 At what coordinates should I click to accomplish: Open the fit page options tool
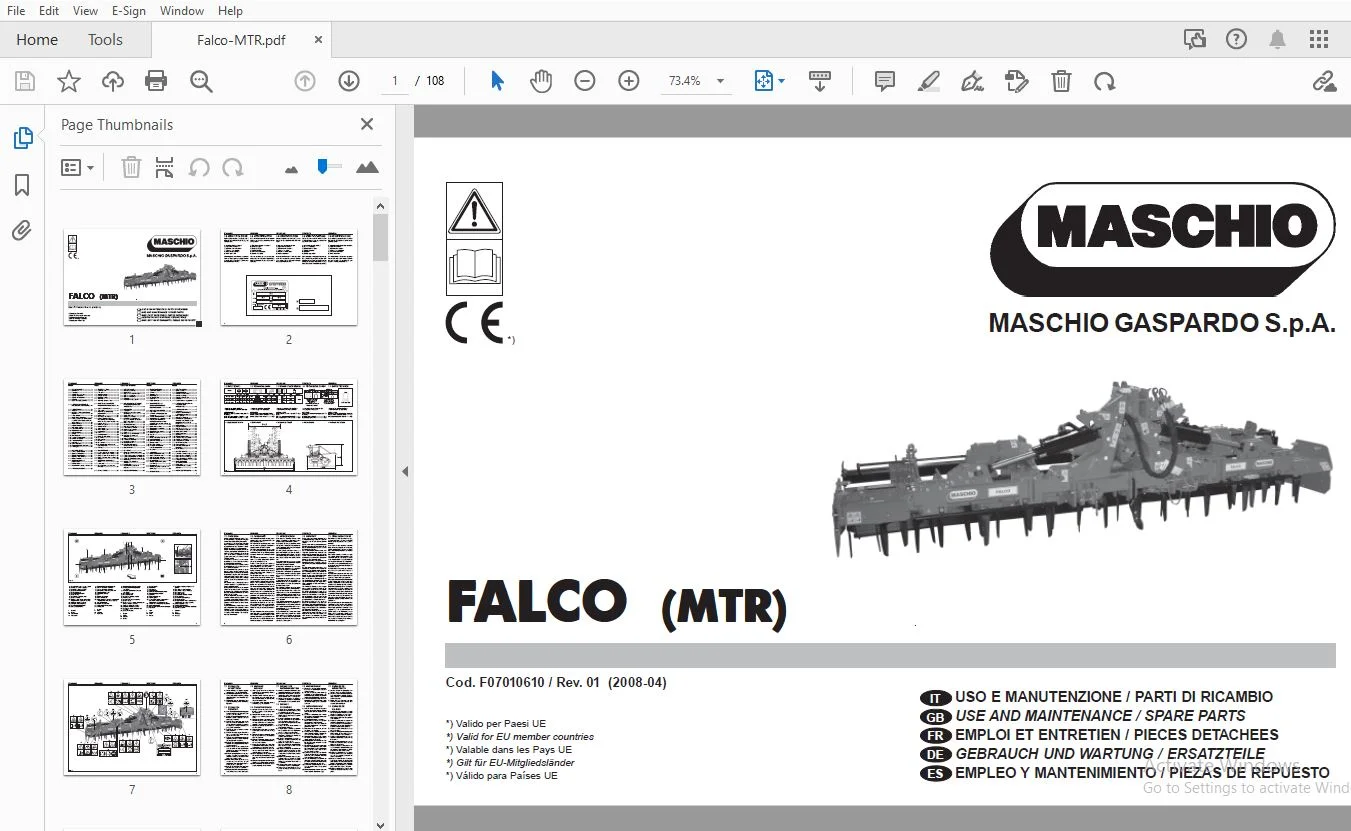click(x=769, y=81)
